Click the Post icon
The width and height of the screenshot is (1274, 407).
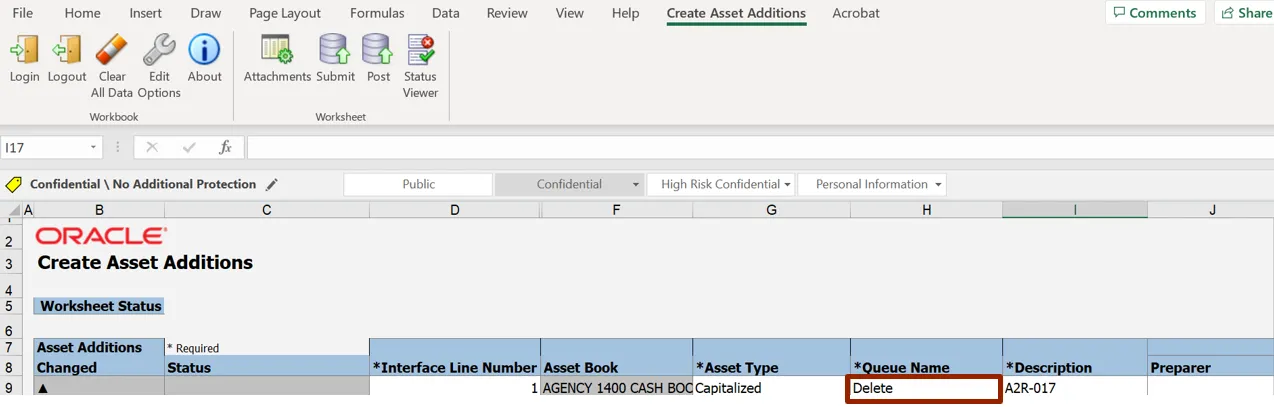coord(378,50)
